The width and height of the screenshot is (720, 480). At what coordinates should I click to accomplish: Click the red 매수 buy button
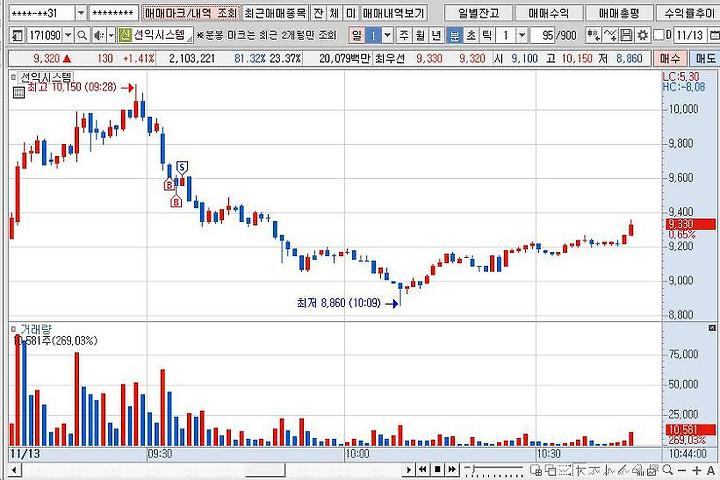[x=669, y=58]
